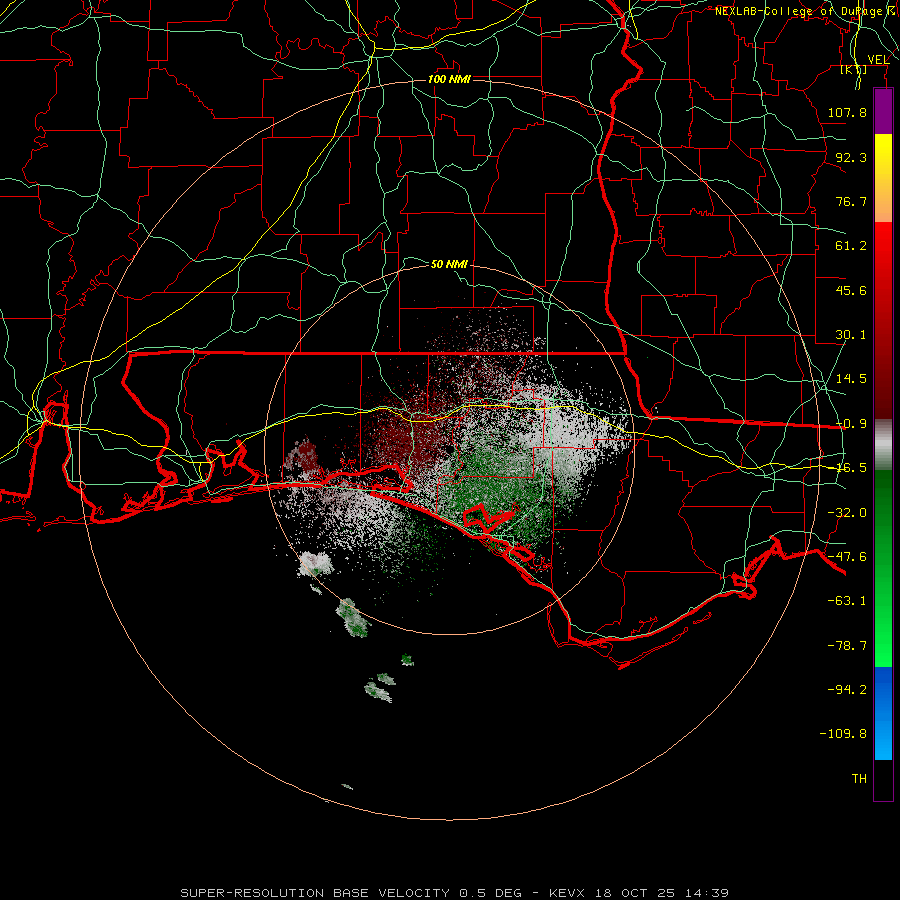This screenshot has height=900, width=900.
Task: Click the -63.1 velocity scale value
Action: [x=847, y=601]
